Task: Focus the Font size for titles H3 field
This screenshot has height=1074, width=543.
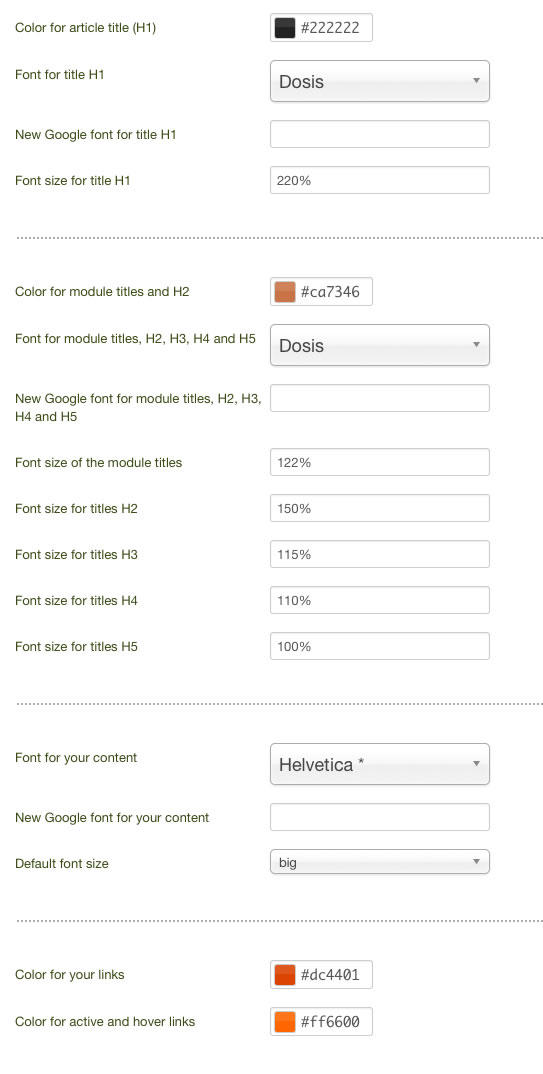Action: click(380, 554)
